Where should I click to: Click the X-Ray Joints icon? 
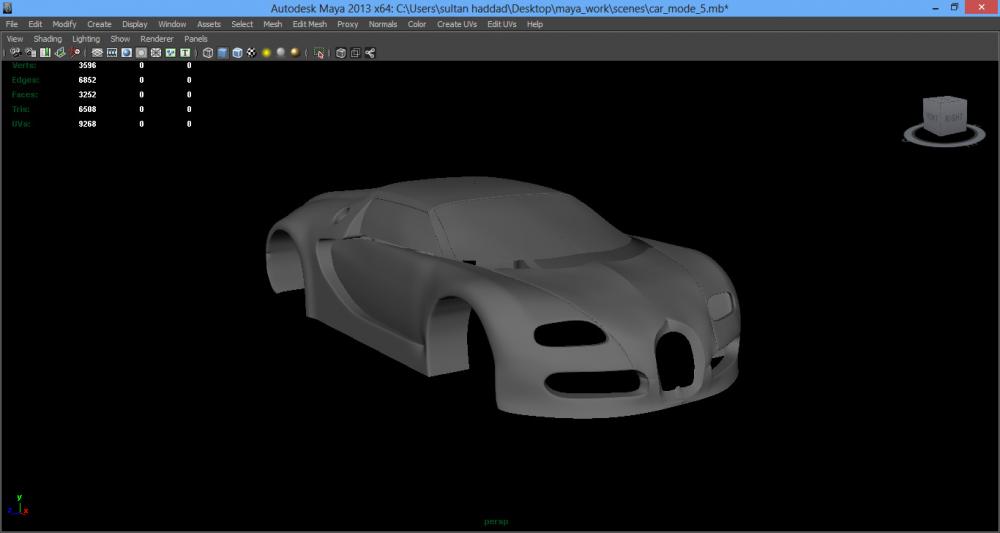tap(370, 53)
